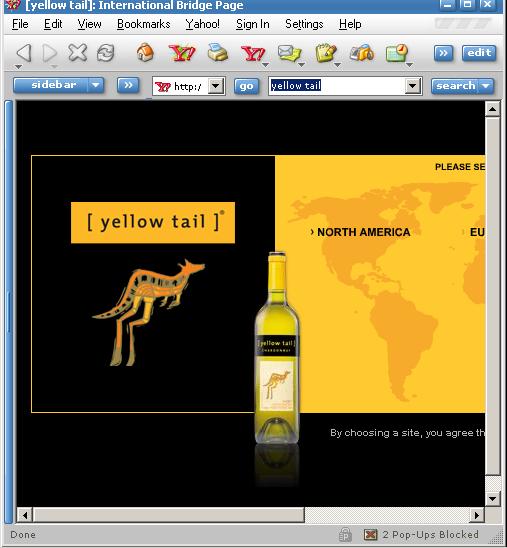Viewport: 507px width, 548px height.
Task: Click the binoculars search toolbar icon
Action: coord(362,53)
